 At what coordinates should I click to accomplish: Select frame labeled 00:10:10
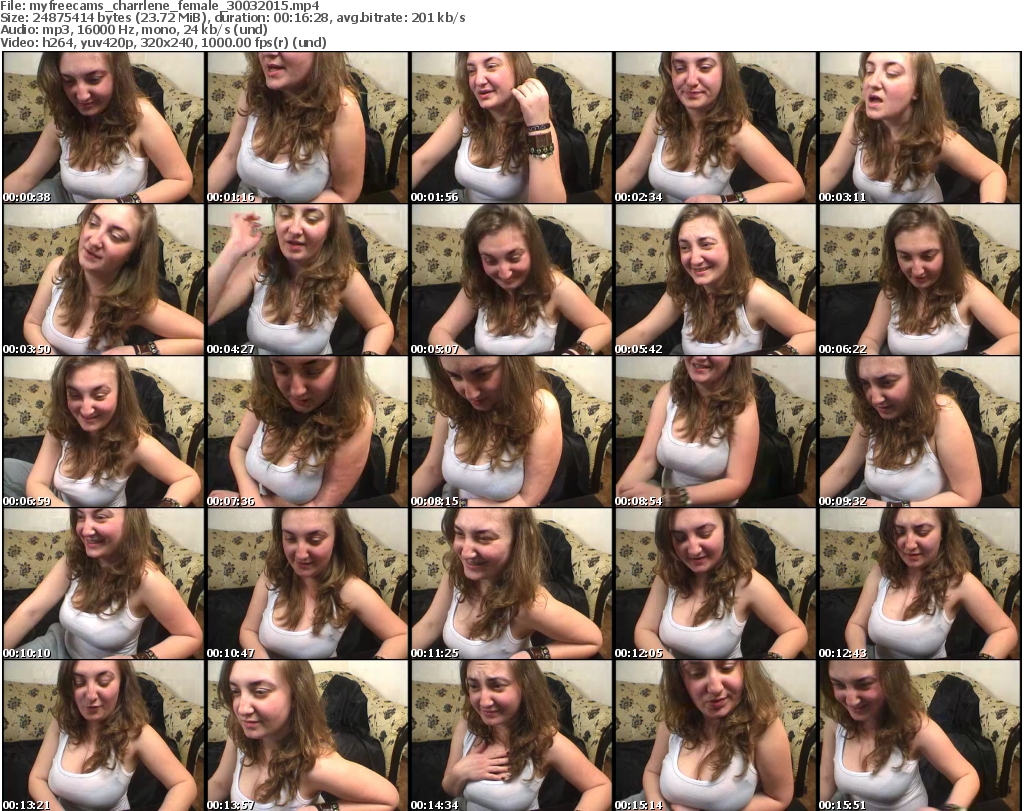(x=103, y=584)
